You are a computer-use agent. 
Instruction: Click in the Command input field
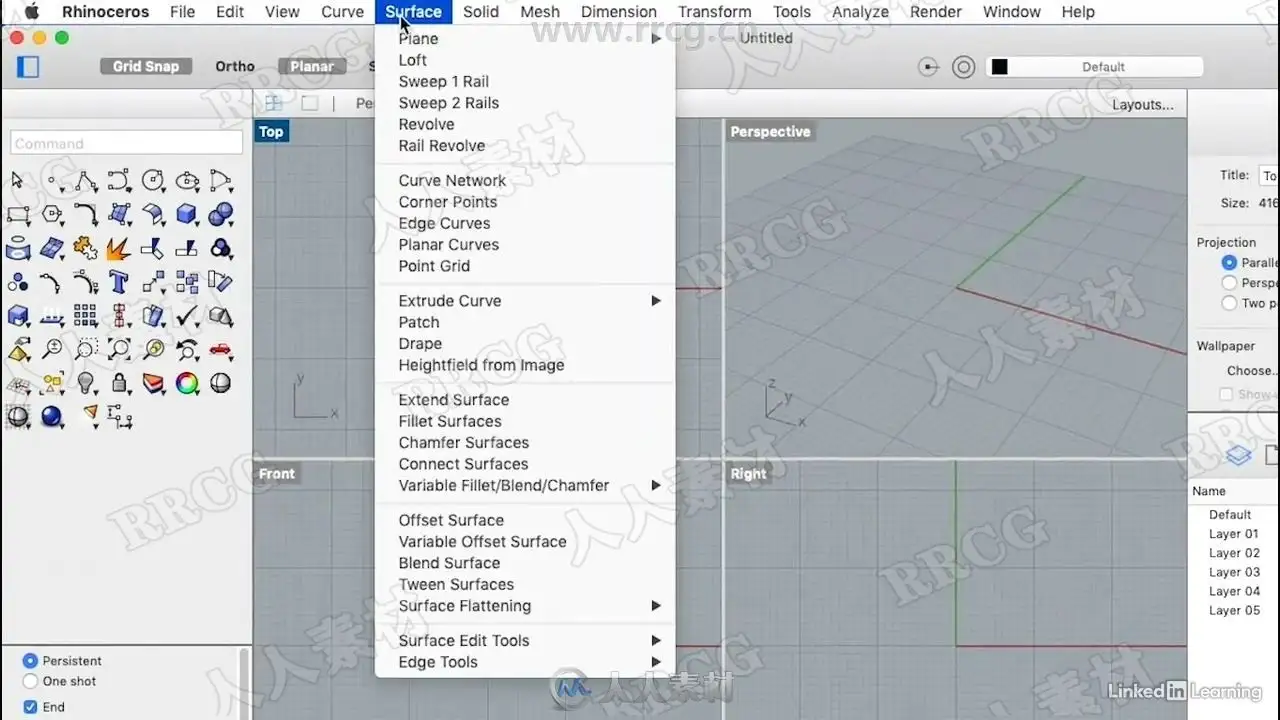[x=127, y=143]
